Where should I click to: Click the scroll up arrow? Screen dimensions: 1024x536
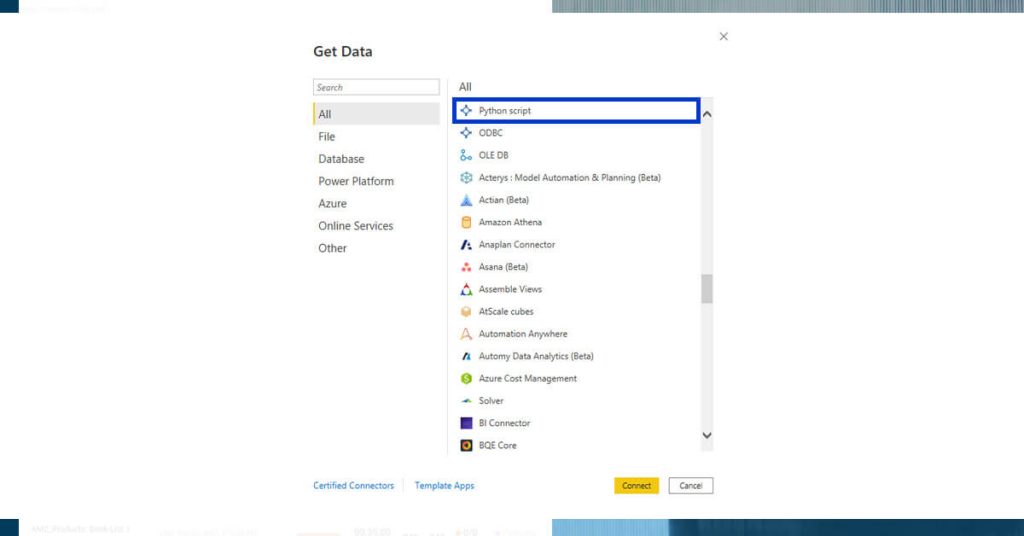pyautogui.click(x=707, y=114)
